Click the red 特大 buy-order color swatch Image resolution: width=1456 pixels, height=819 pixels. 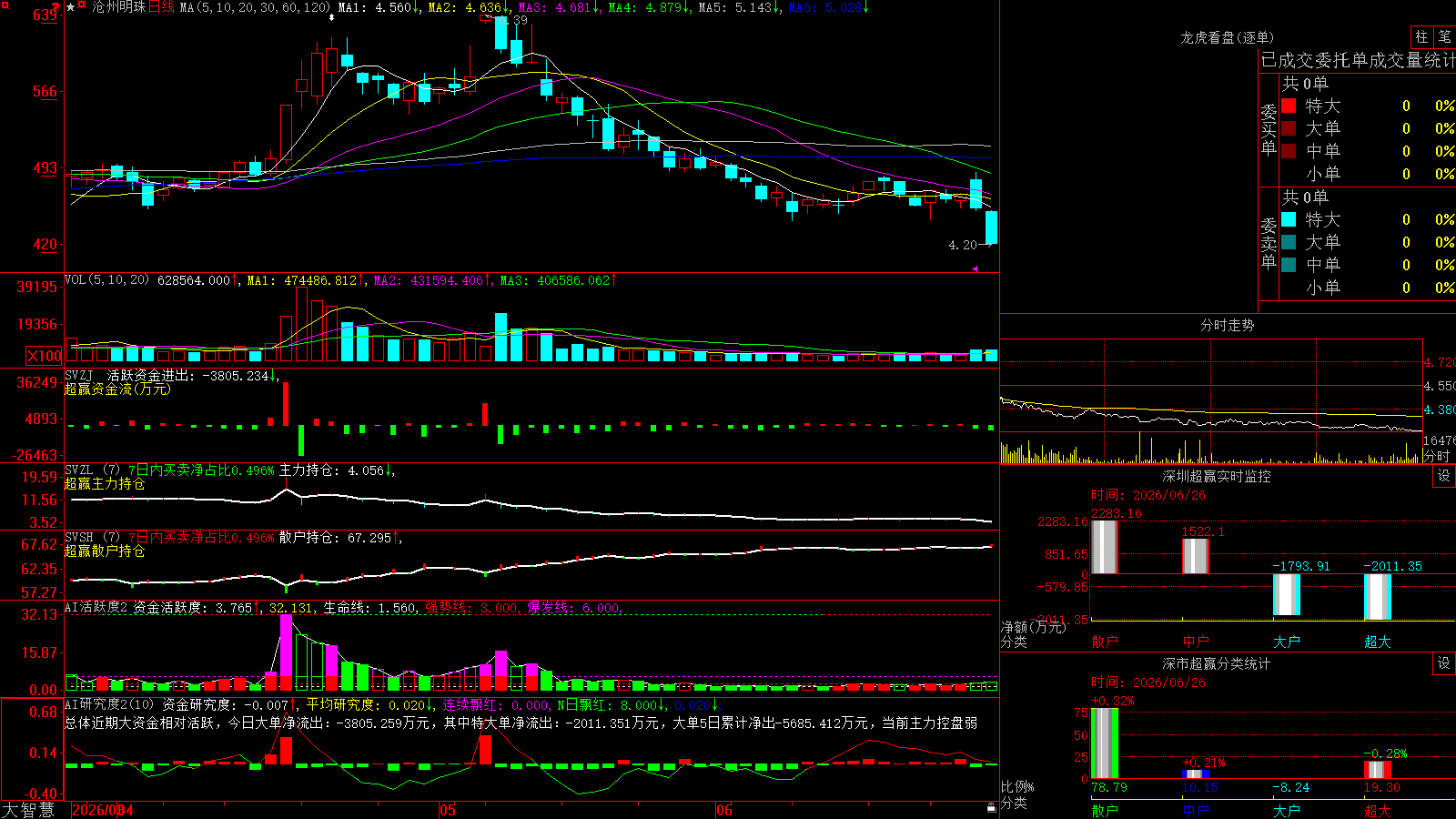[x=1289, y=106]
